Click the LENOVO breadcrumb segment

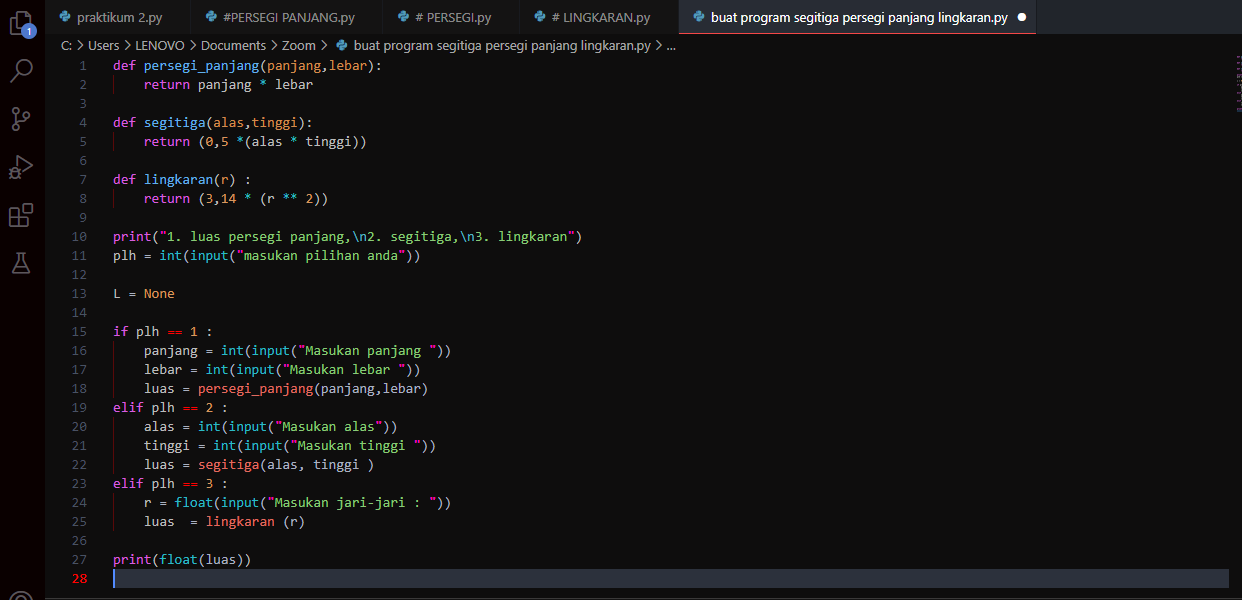click(x=160, y=45)
